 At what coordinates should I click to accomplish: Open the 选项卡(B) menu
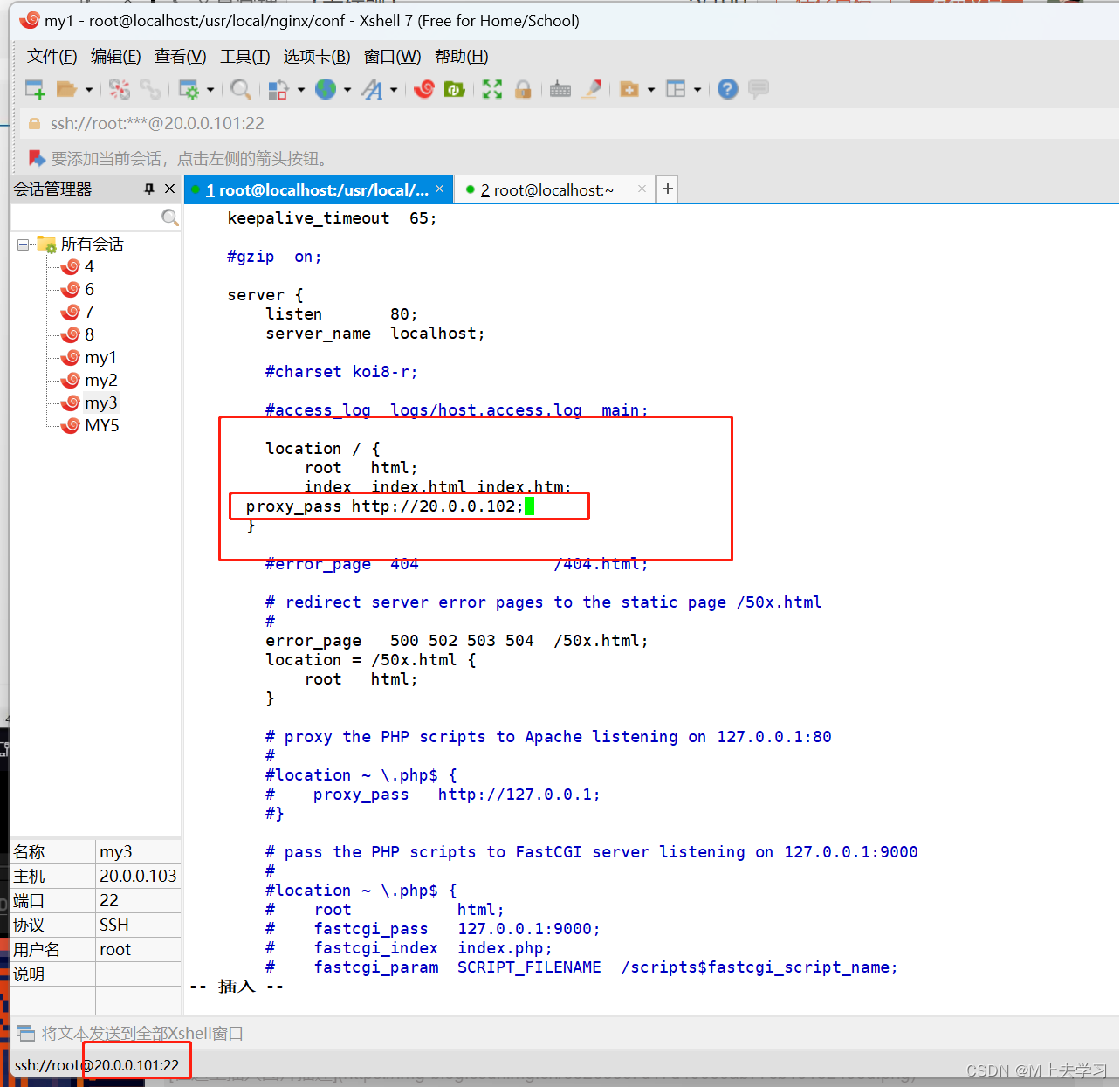[x=317, y=57]
